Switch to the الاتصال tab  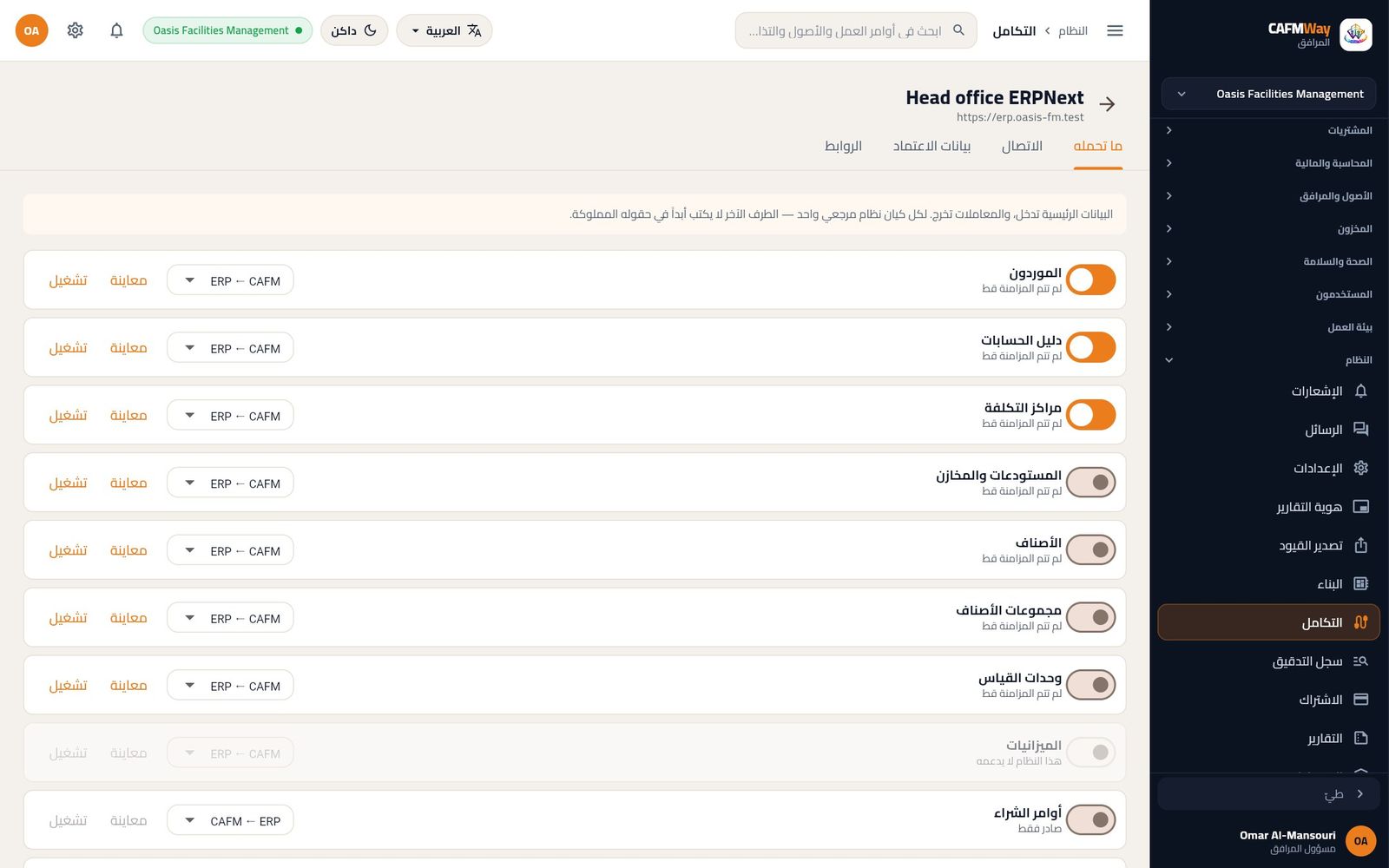pyautogui.click(x=1022, y=146)
